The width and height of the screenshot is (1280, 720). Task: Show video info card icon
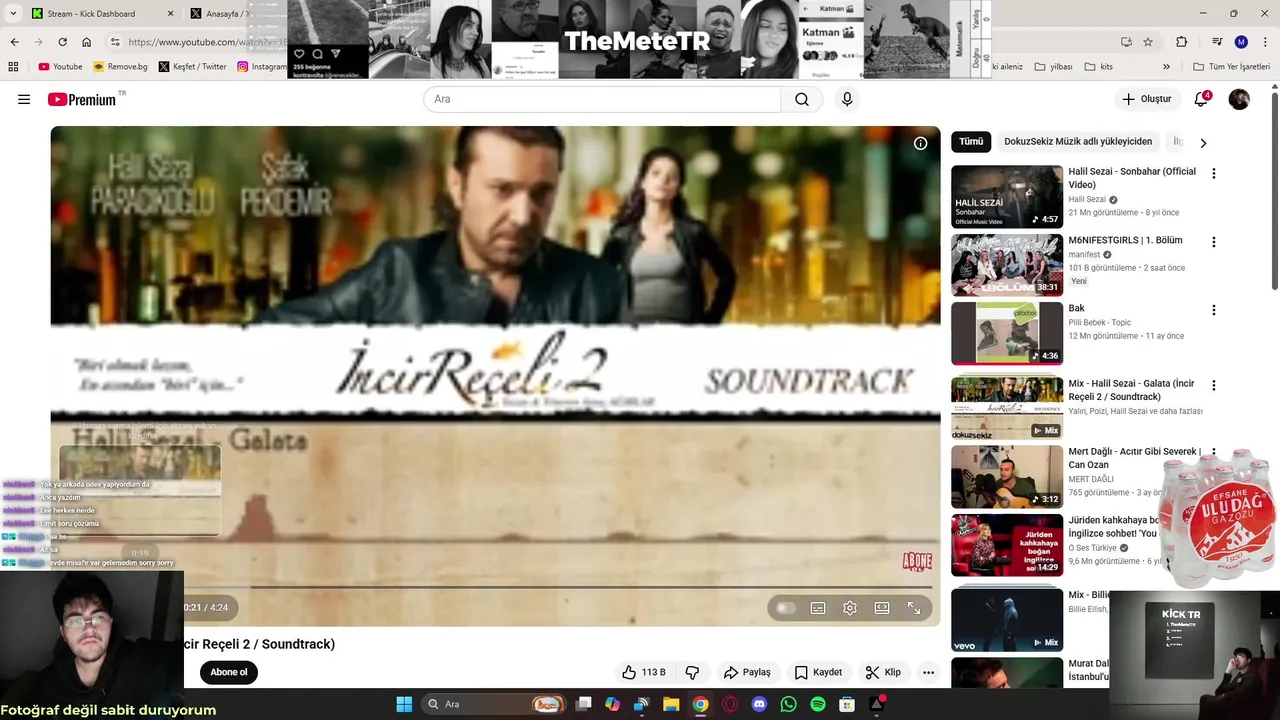pos(920,143)
